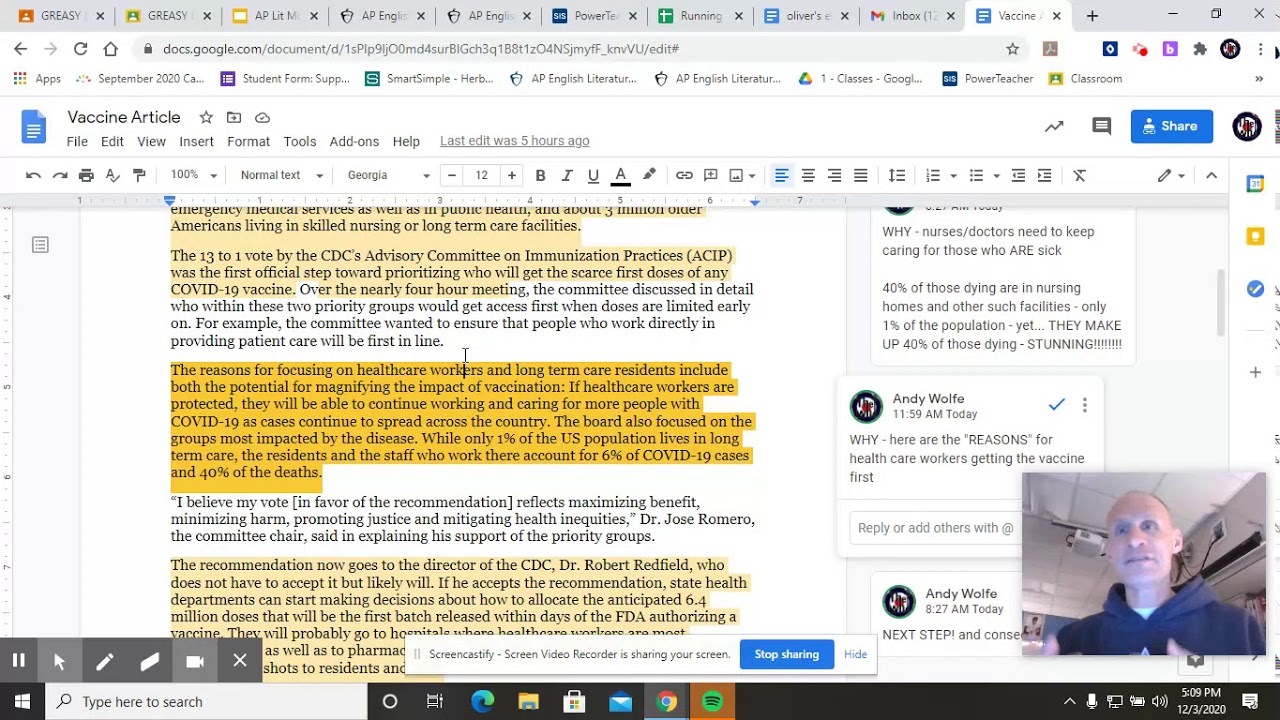
Task: Increase font size with plus button
Action: click(x=511, y=175)
